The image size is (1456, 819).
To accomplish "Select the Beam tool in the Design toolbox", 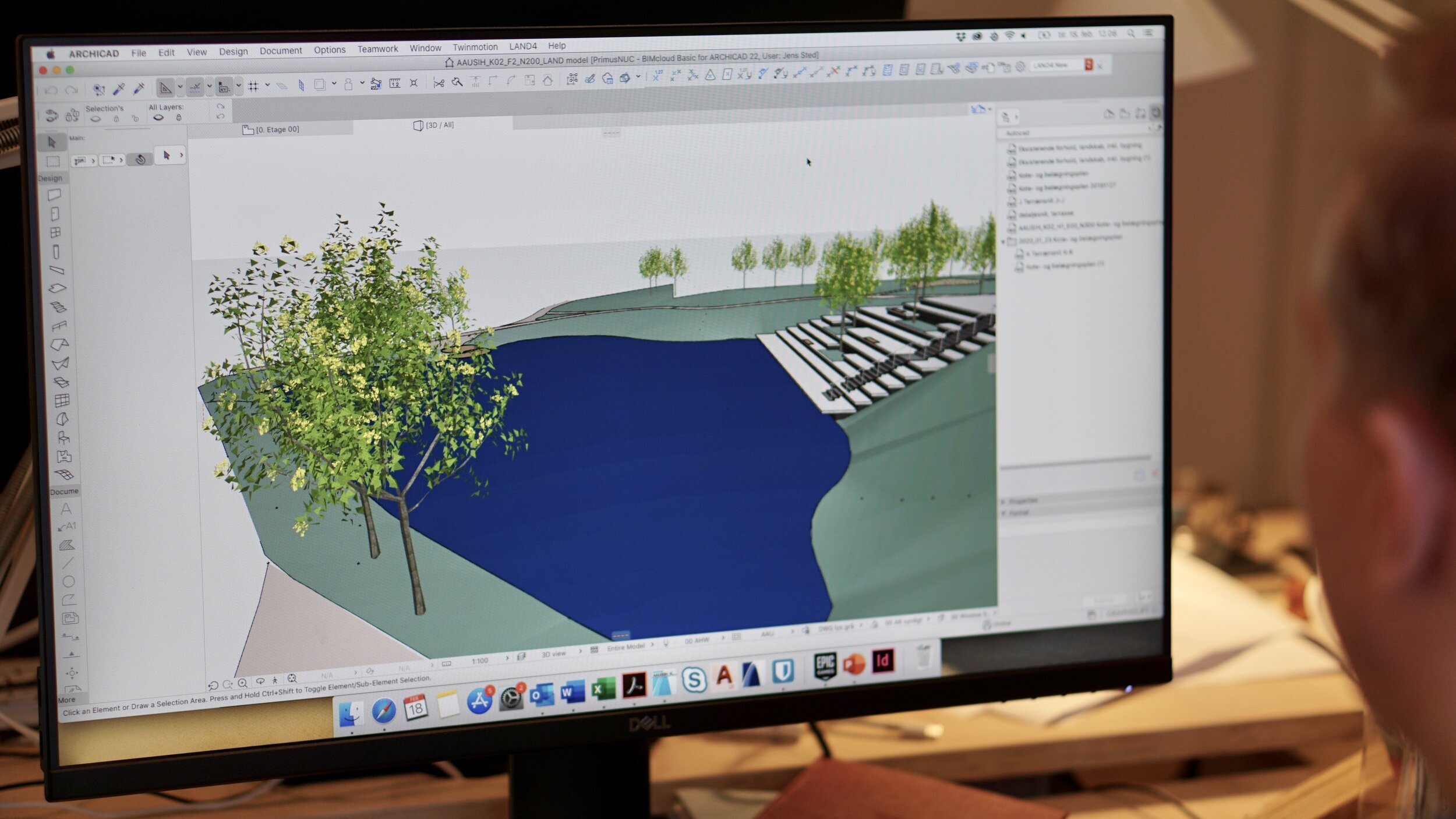I will [x=56, y=270].
